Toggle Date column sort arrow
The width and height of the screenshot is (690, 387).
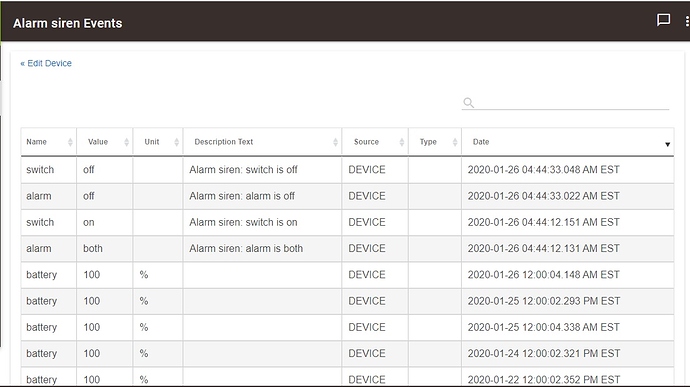click(667, 144)
